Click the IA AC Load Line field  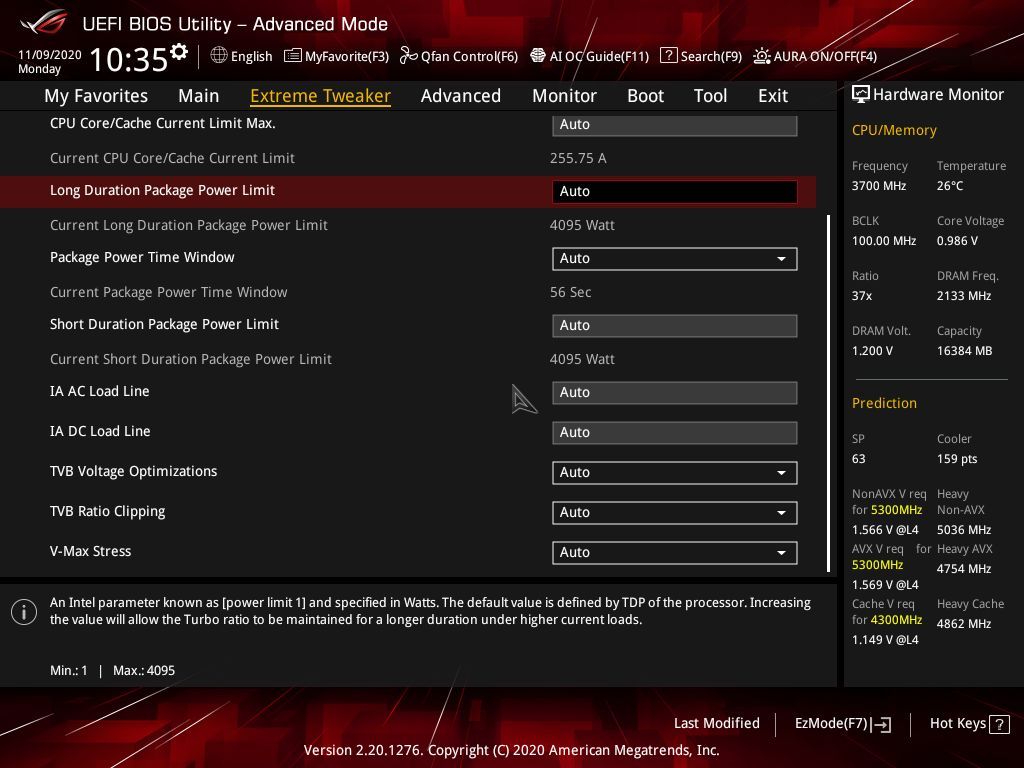(x=674, y=392)
